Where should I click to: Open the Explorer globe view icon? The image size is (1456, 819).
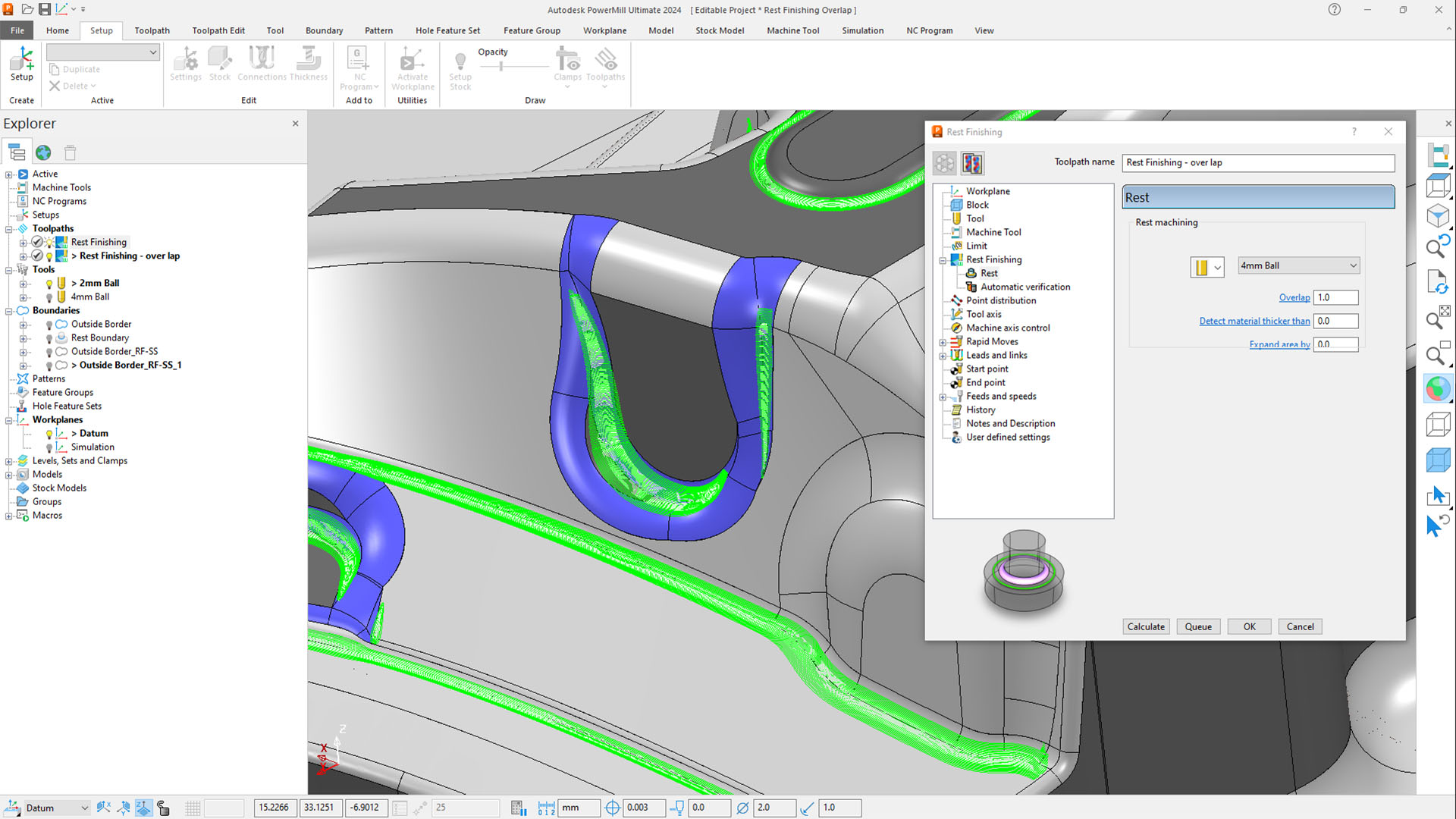(x=43, y=152)
